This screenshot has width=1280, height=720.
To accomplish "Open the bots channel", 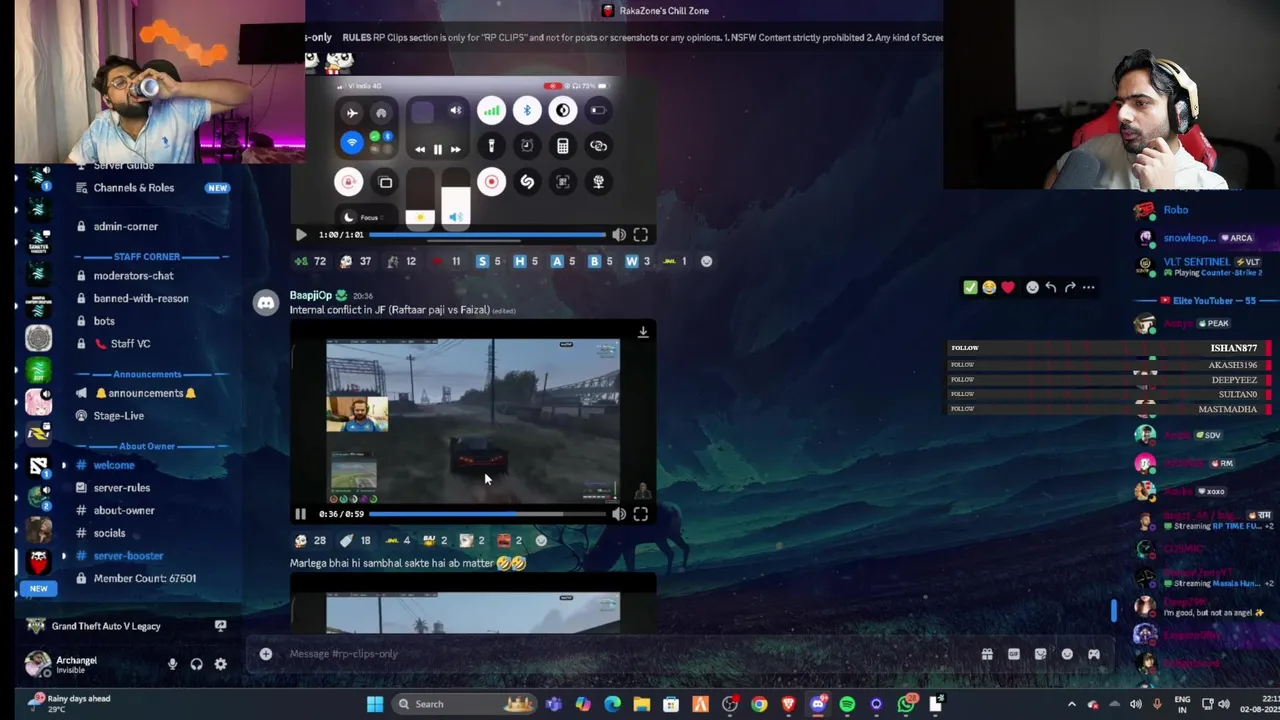I will click(x=104, y=321).
